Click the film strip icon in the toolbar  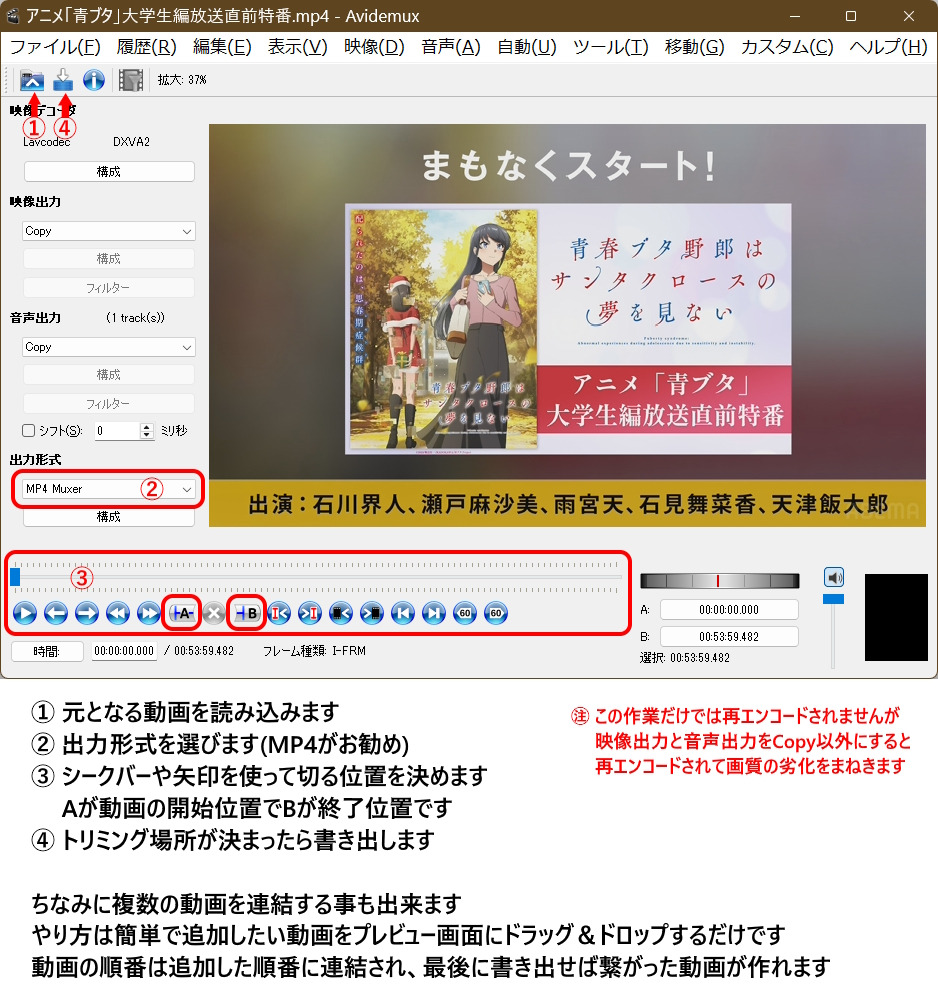(x=131, y=80)
